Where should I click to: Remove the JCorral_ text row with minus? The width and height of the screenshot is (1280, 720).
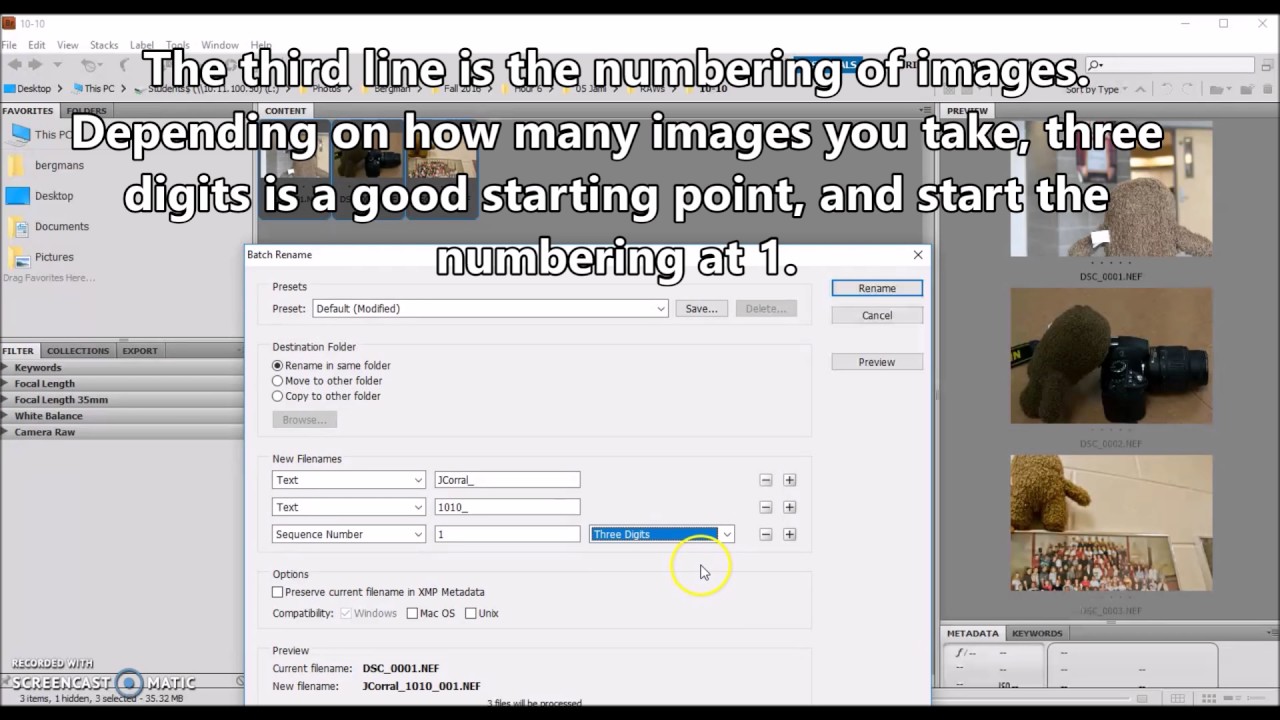click(765, 480)
